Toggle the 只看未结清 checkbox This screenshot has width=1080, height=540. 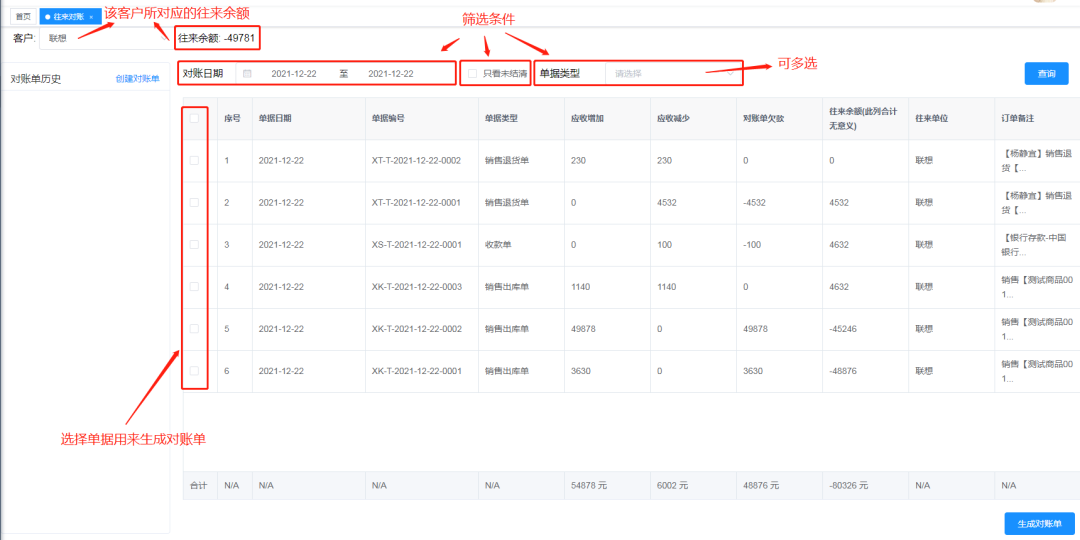pyautogui.click(x=473, y=74)
